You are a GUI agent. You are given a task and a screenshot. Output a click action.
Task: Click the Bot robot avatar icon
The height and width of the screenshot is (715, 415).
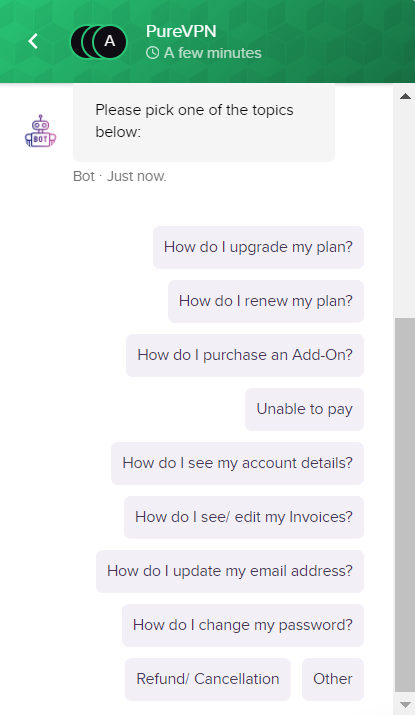point(41,131)
